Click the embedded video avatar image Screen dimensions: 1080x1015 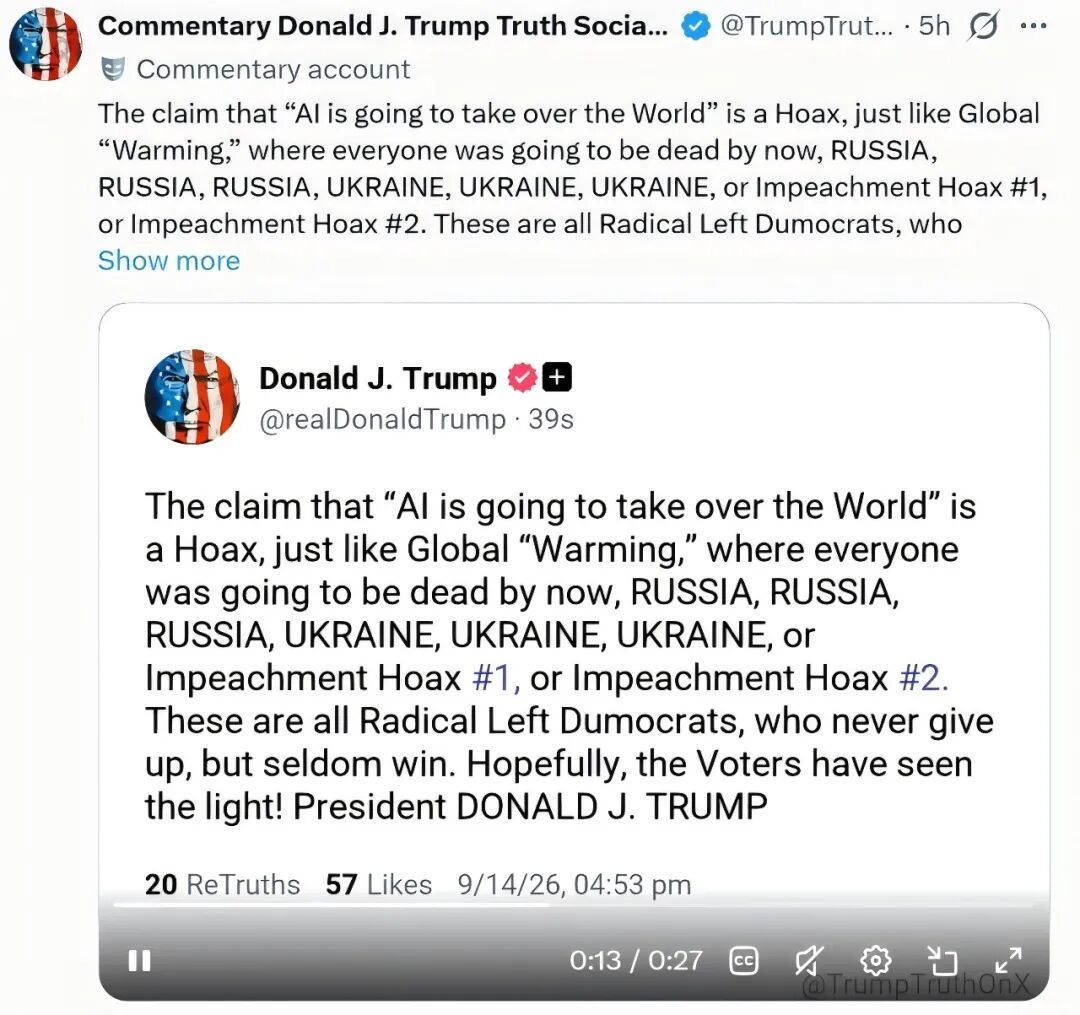point(192,397)
